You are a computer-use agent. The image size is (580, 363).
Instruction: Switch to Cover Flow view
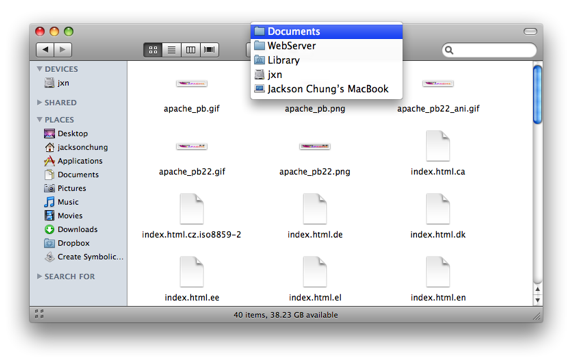coord(209,50)
